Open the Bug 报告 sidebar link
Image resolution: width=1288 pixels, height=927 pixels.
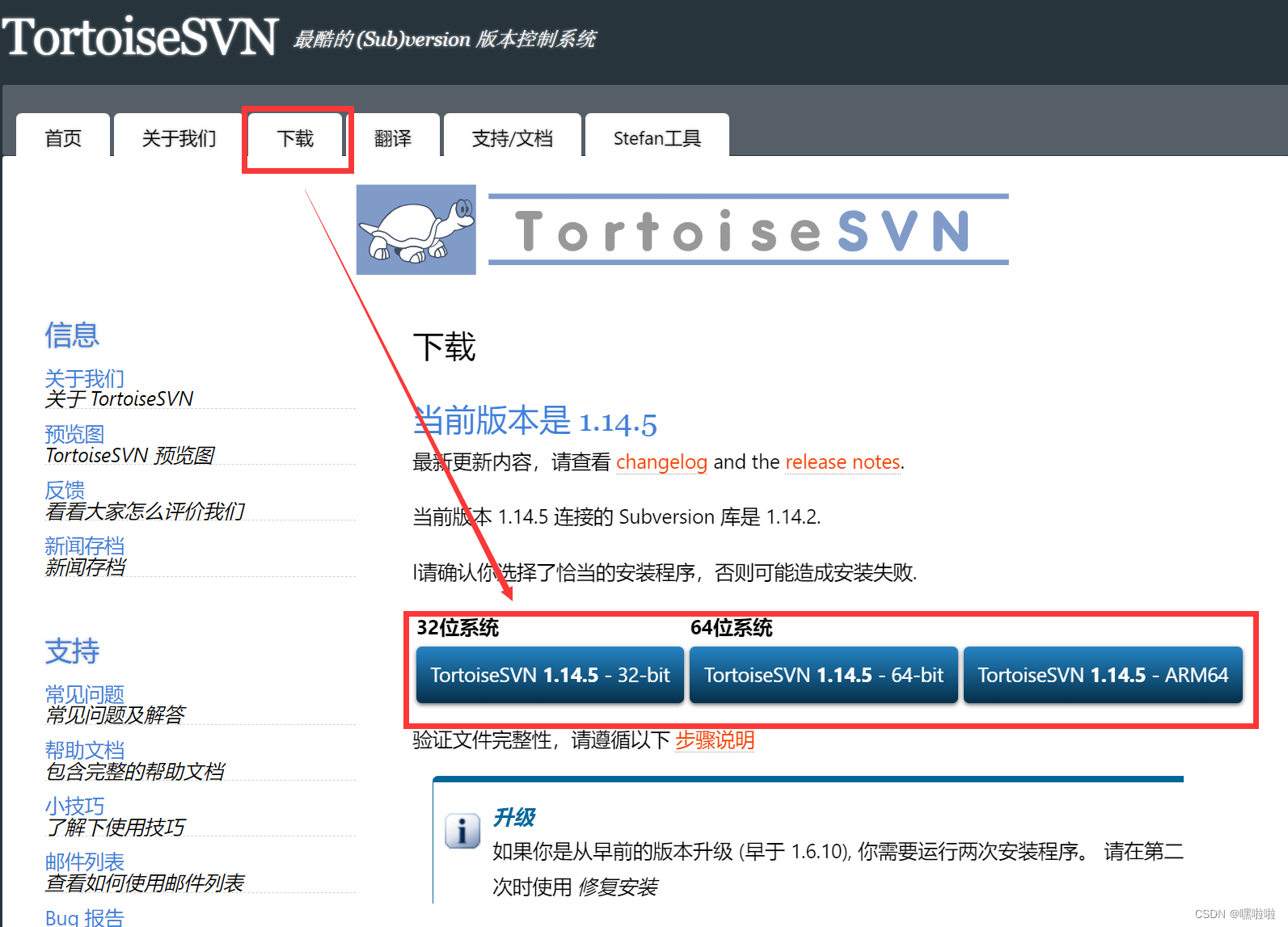(85, 917)
